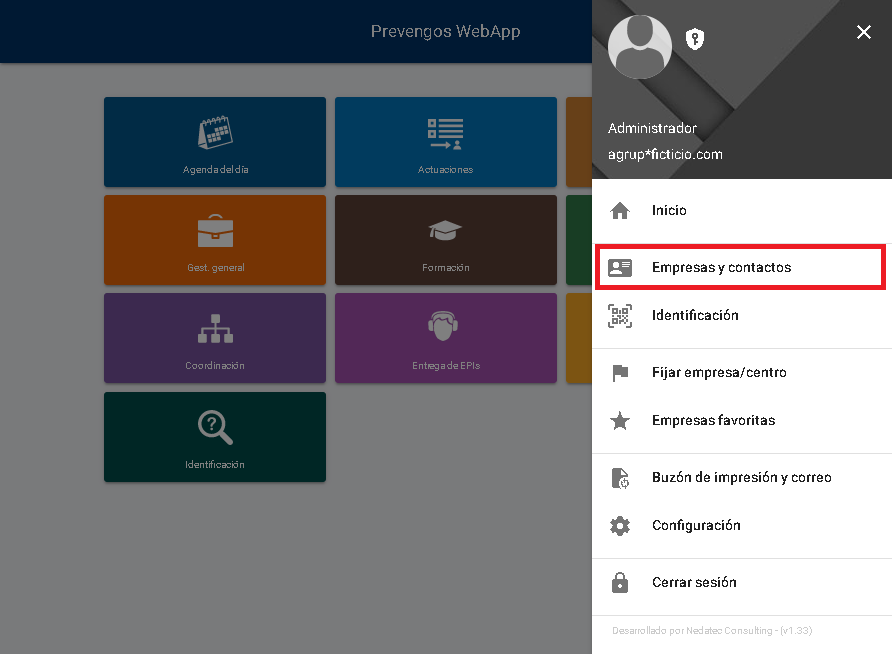
Task: Click the graduation cap Formación tile
Action: tap(445, 240)
